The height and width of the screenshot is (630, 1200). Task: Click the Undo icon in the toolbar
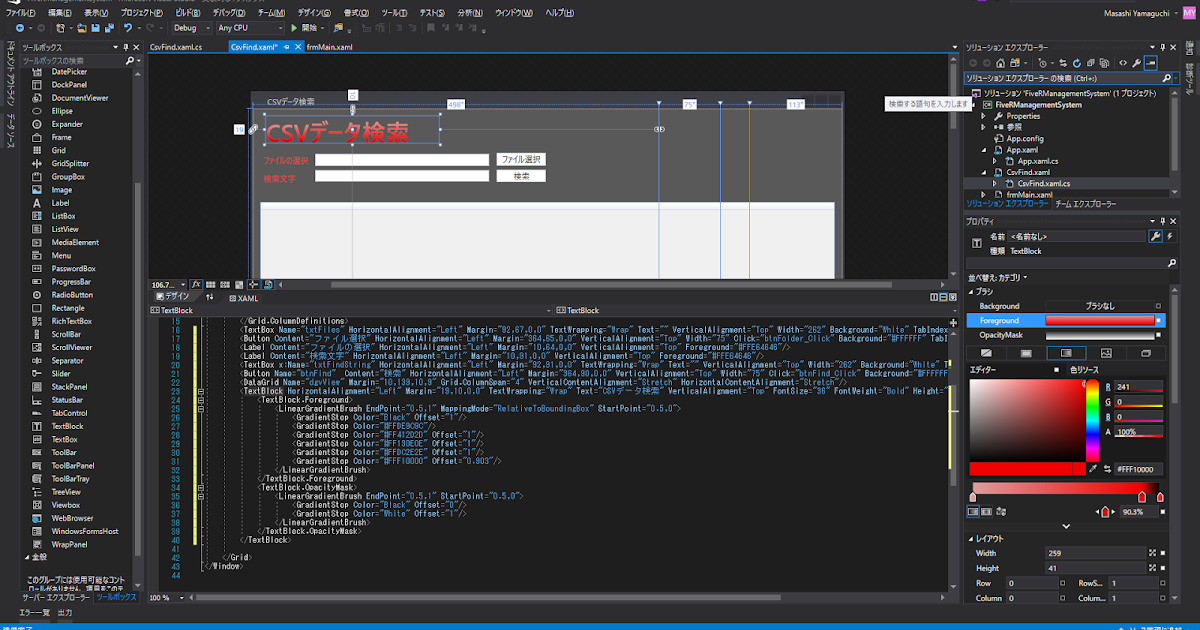coord(128,29)
